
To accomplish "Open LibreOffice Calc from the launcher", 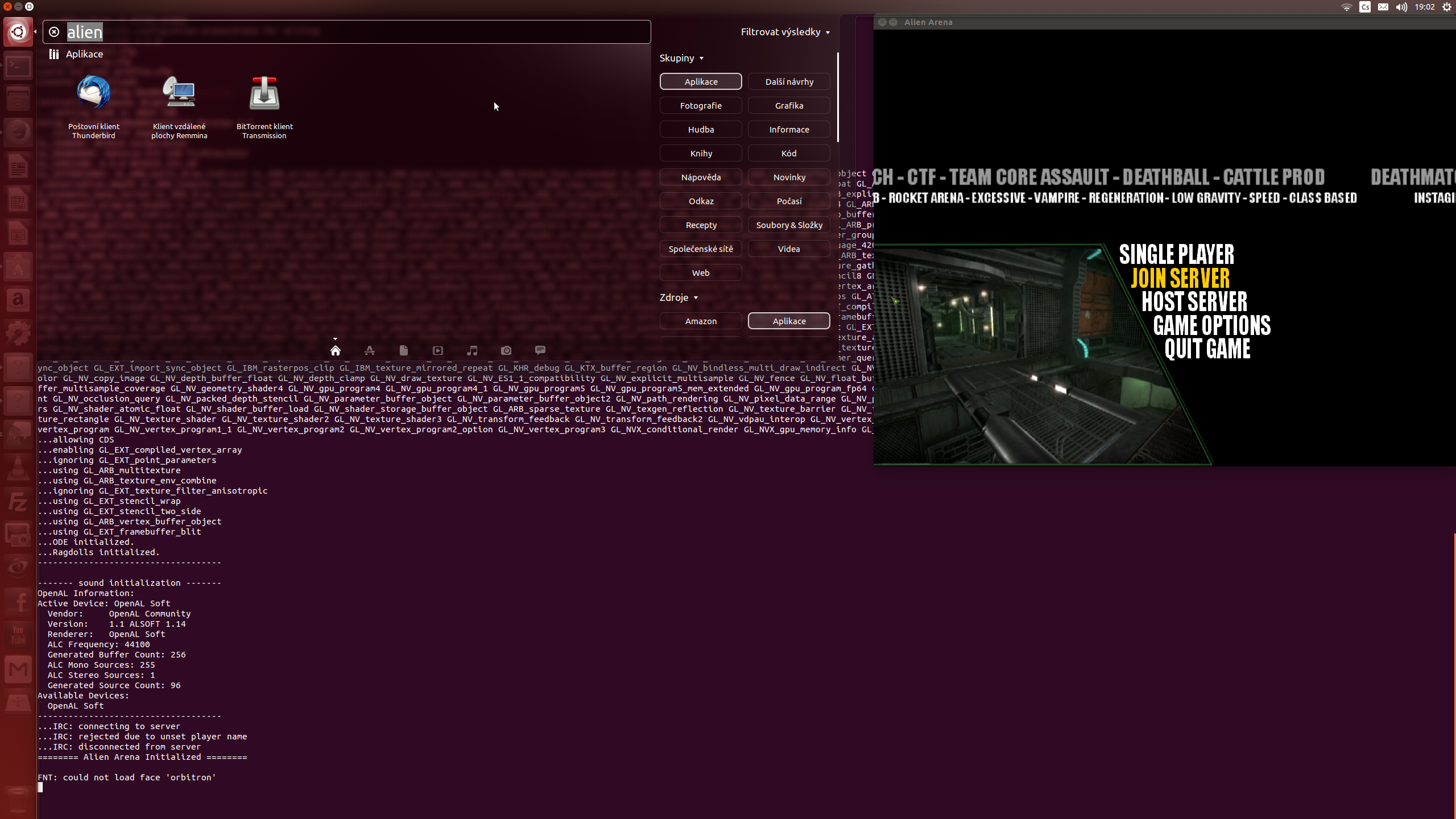I will pos(18,200).
